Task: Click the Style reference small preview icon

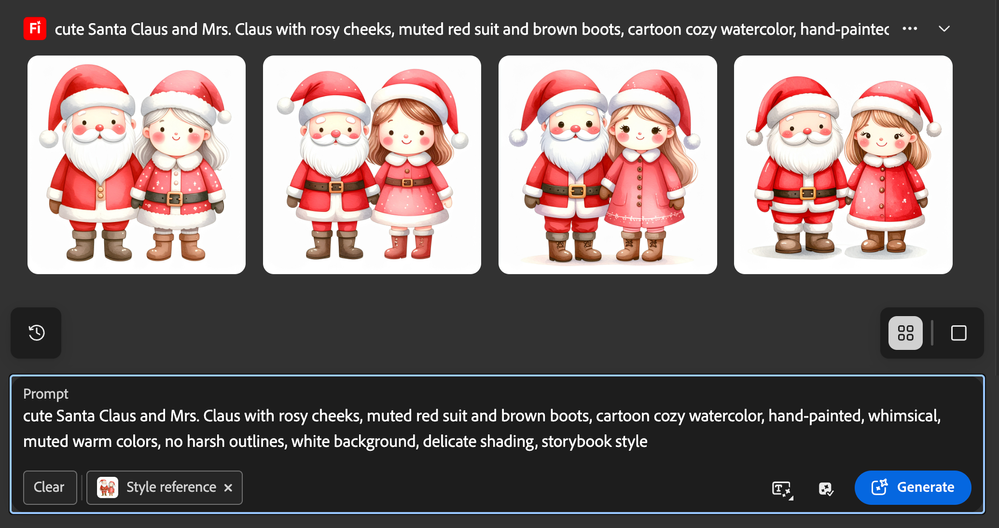Action: [x=107, y=488]
